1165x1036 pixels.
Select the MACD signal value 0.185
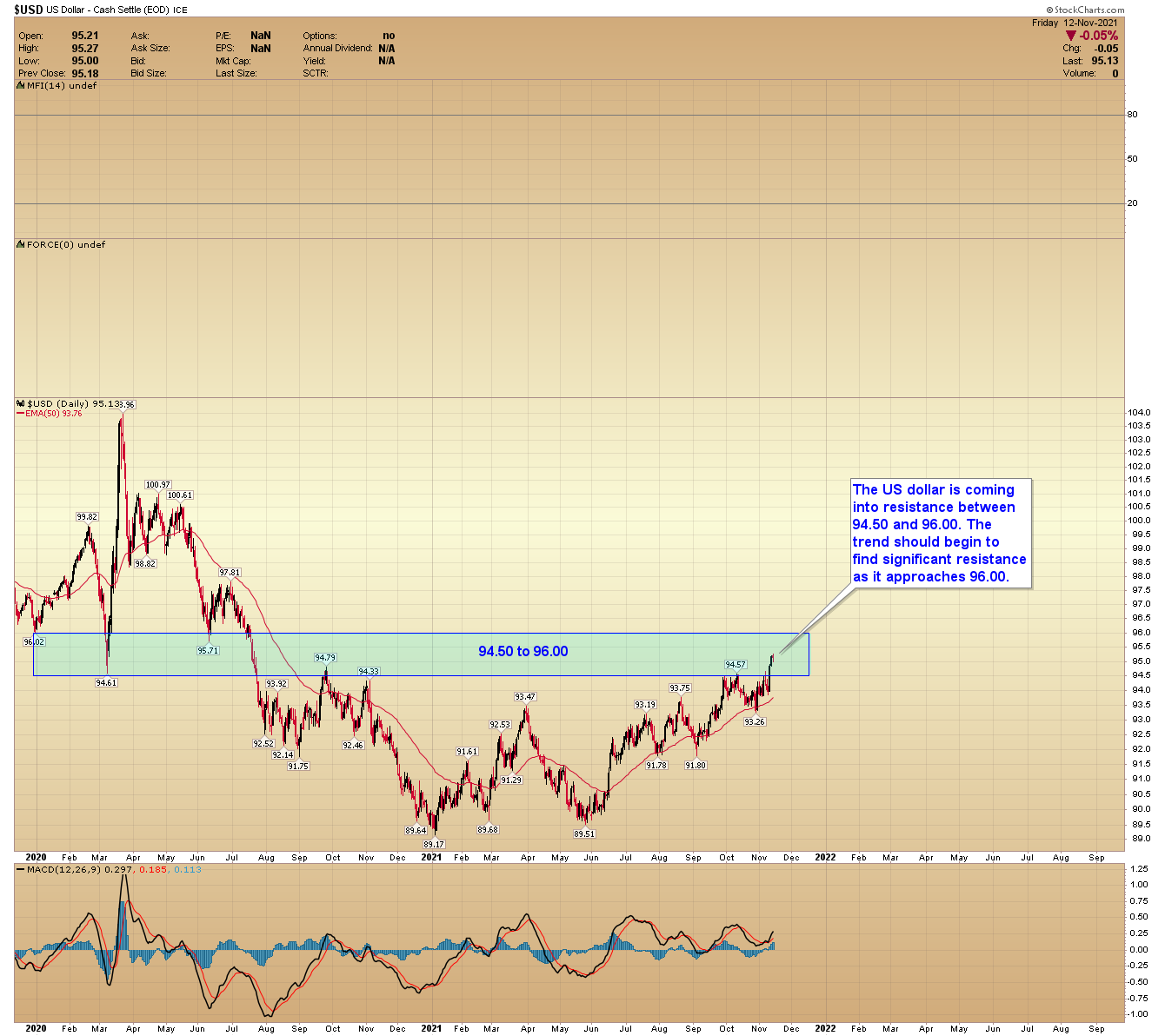151,869
